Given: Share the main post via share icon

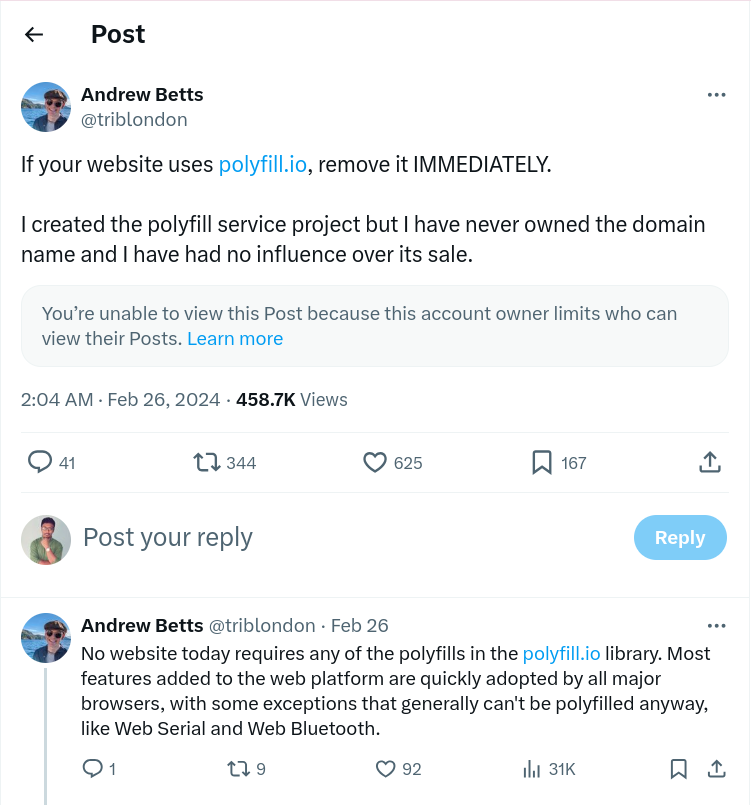Looking at the screenshot, I should (709, 462).
